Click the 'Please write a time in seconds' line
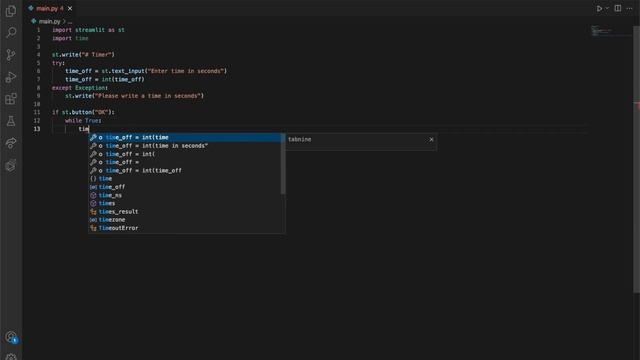 134,96
